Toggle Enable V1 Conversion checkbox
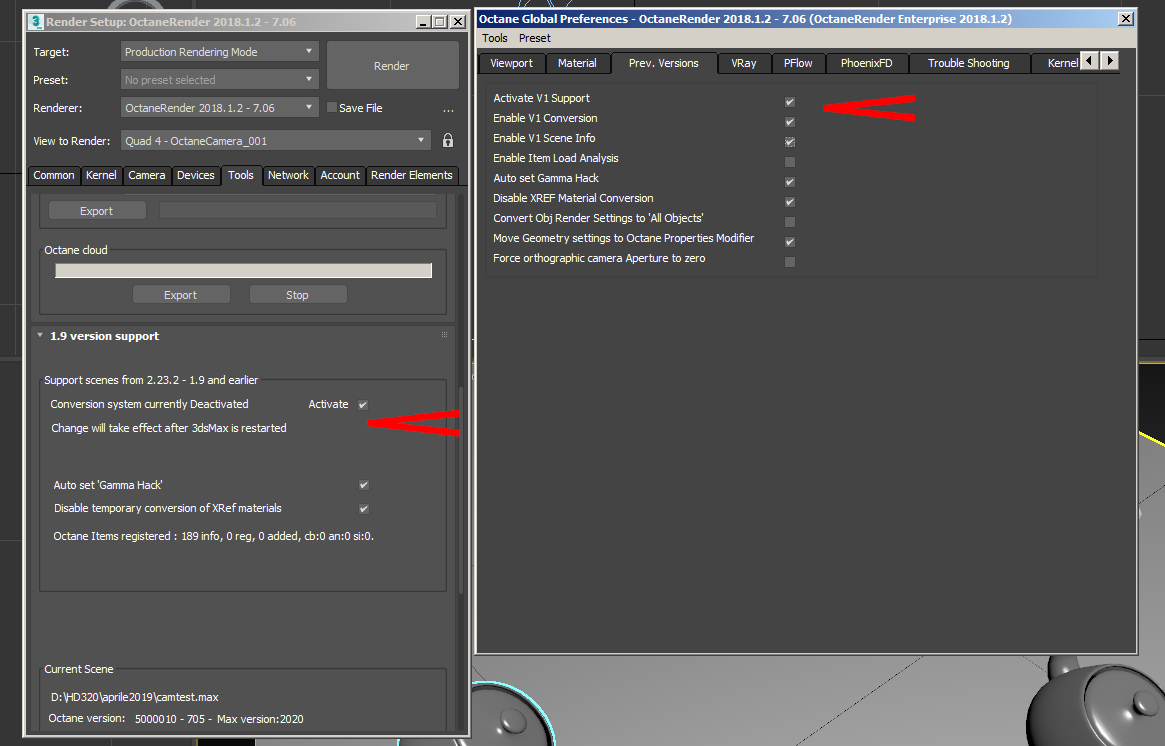Screen dimensions: 1165x746 (x=790, y=122)
